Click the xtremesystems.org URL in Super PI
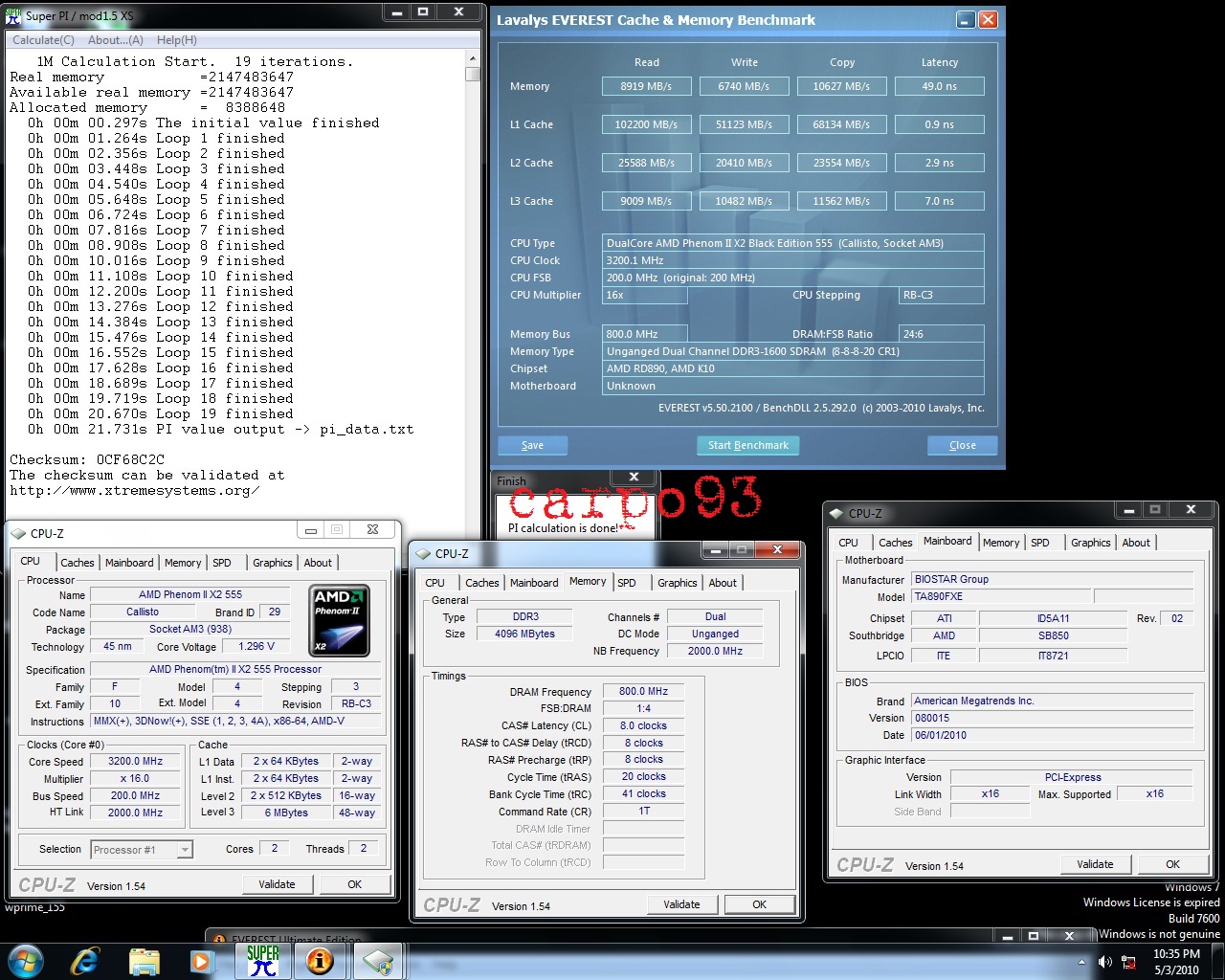1225x980 pixels. pyautogui.click(x=135, y=490)
